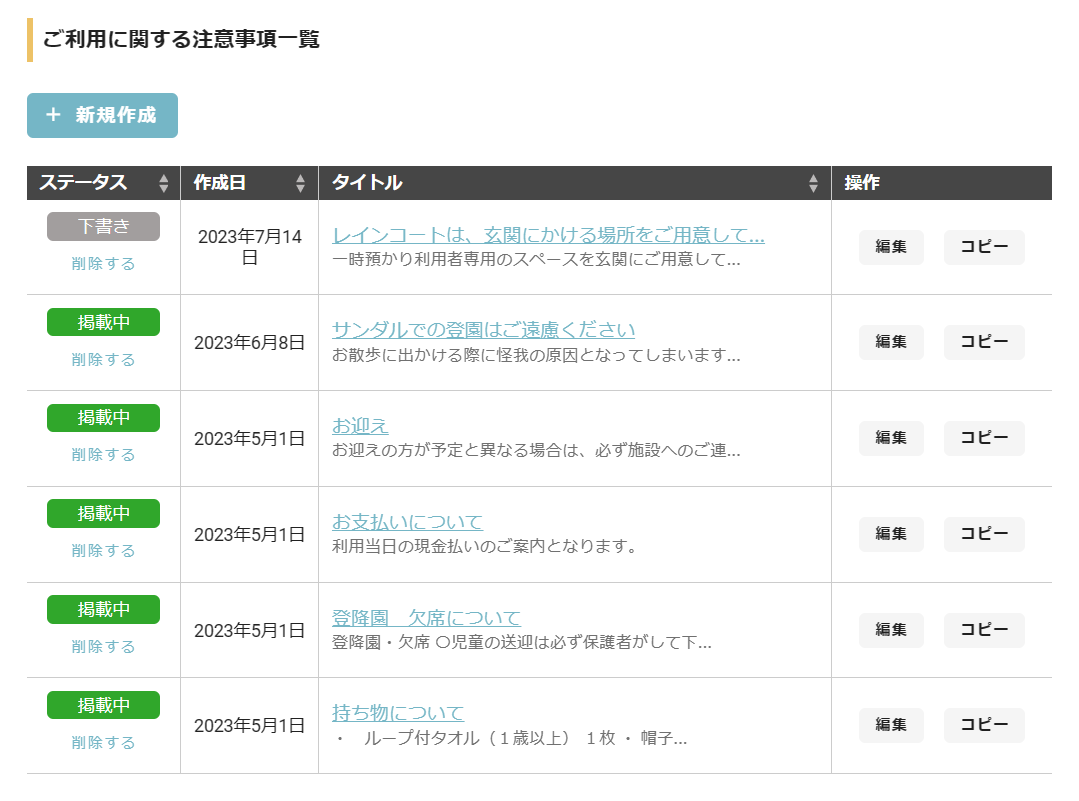1079x801 pixels.
Task: Edit the 登降園 欠席について notice
Action: (x=891, y=630)
